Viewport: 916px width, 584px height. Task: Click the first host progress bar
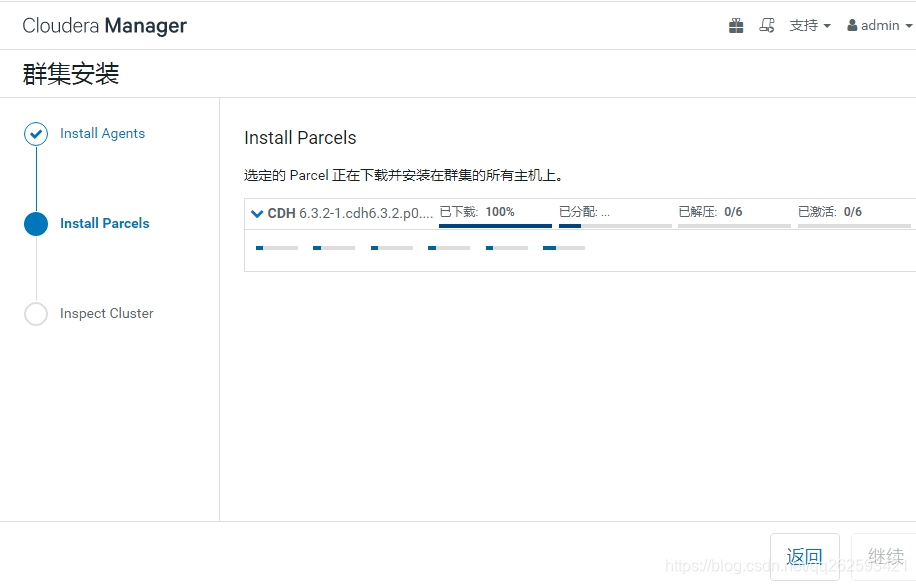point(277,248)
